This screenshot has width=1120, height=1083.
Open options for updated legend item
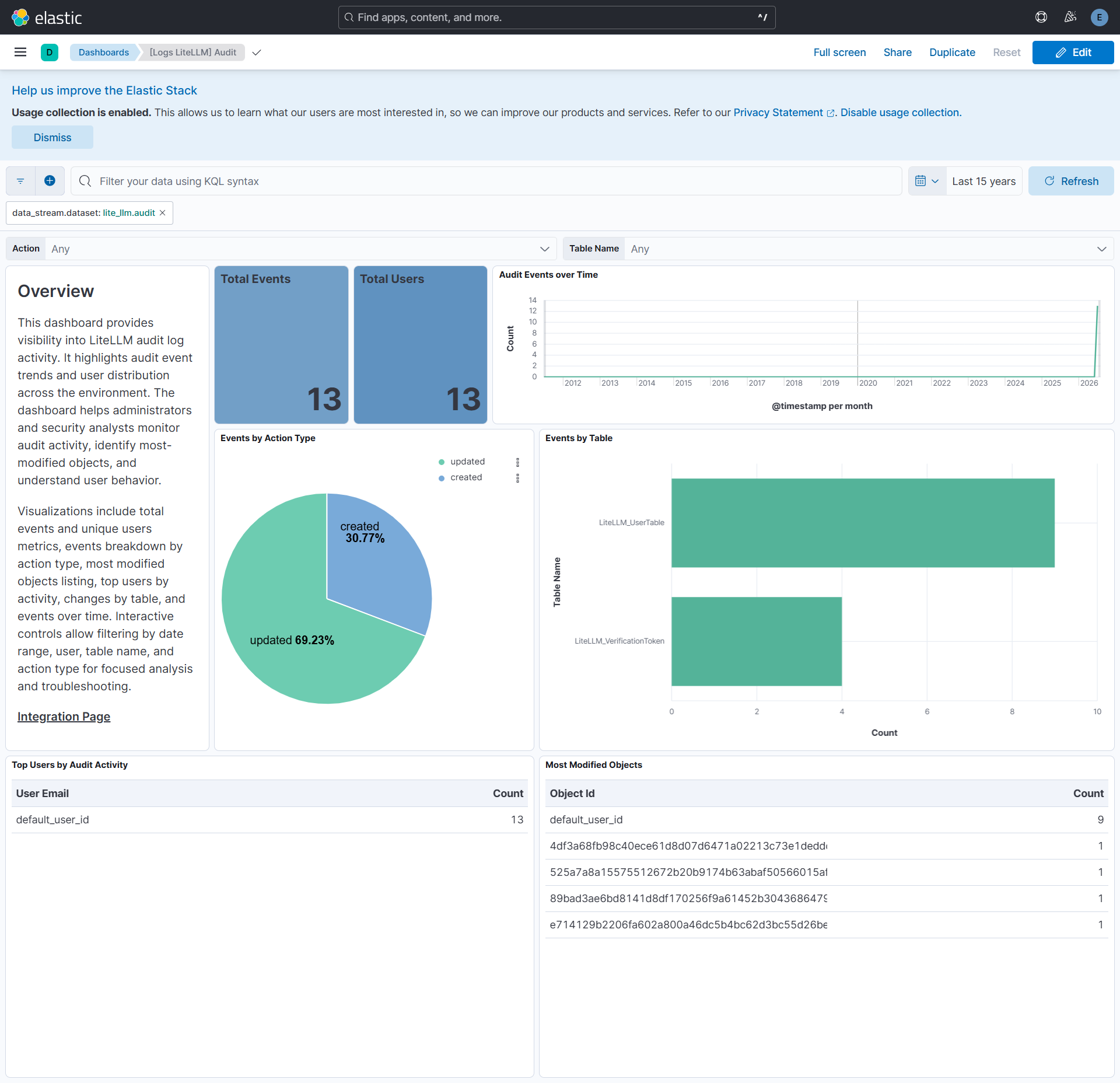pyautogui.click(x=517, y=462)
